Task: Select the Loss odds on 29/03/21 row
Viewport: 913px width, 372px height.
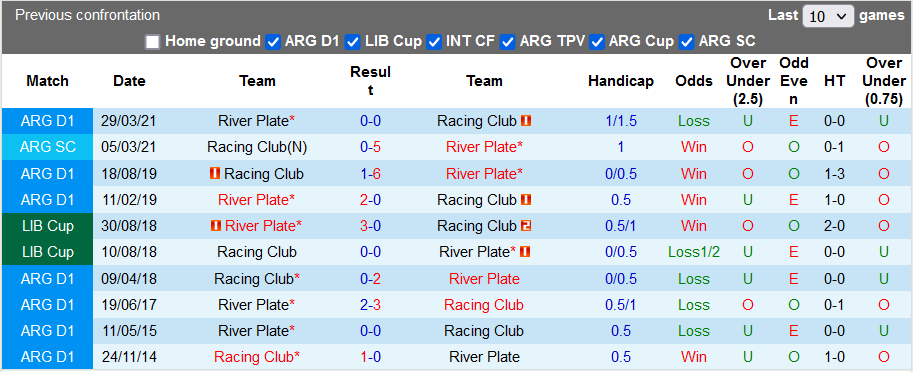Action: tap(693, 121)
